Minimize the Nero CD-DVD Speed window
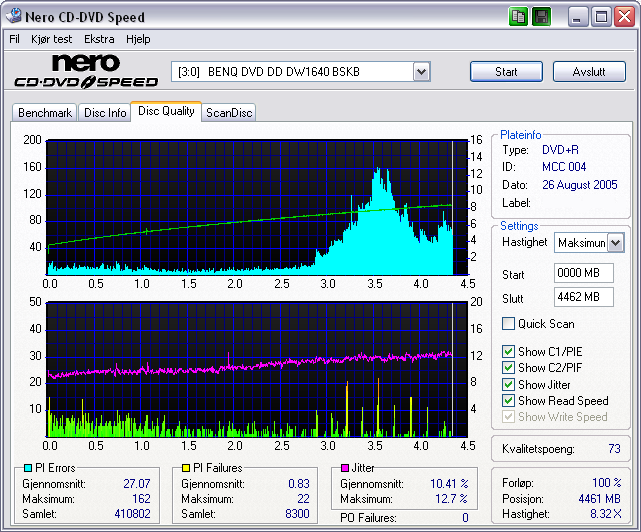 click(578, 17)
